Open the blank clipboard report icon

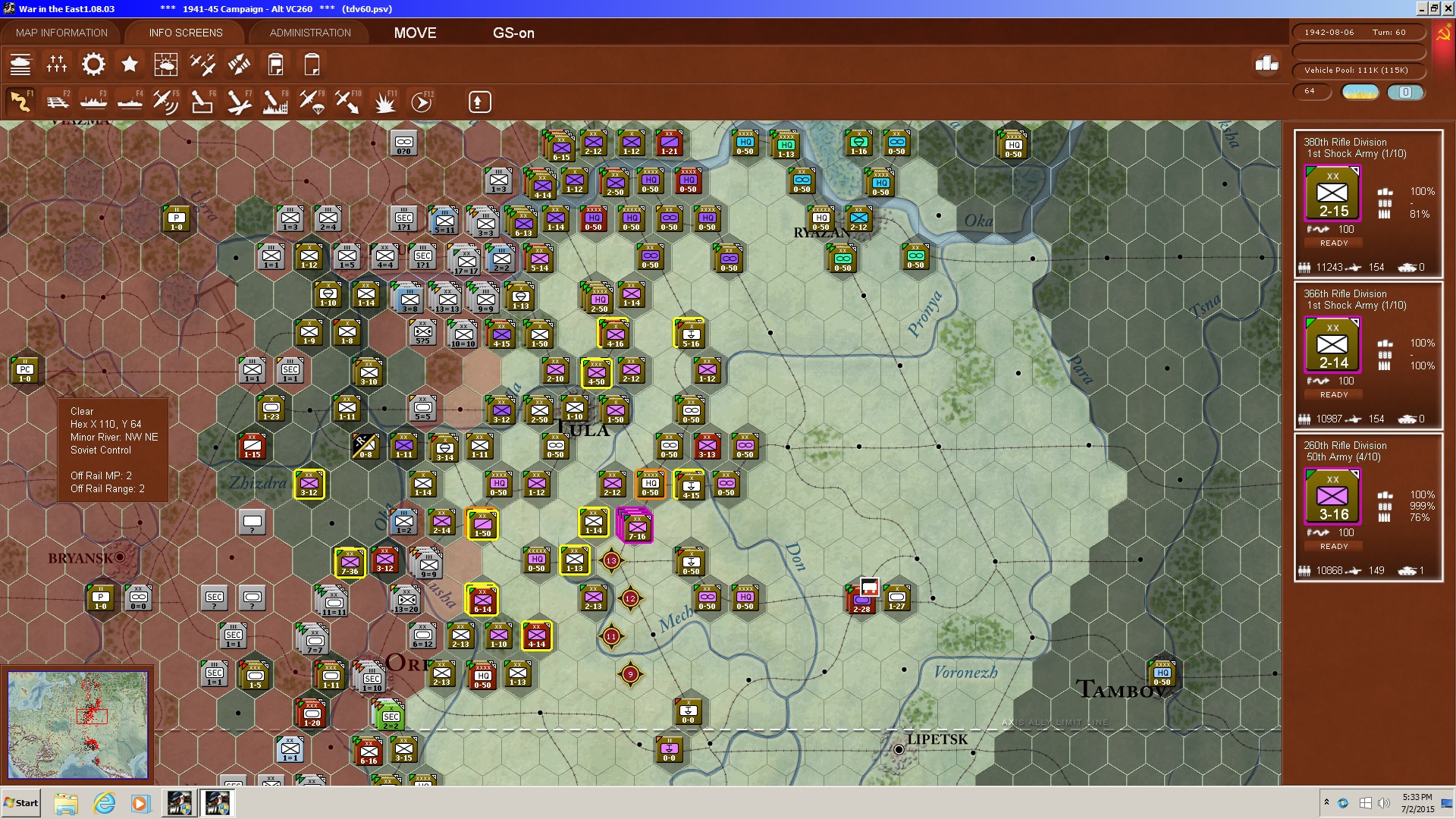(x=312, y=64)
